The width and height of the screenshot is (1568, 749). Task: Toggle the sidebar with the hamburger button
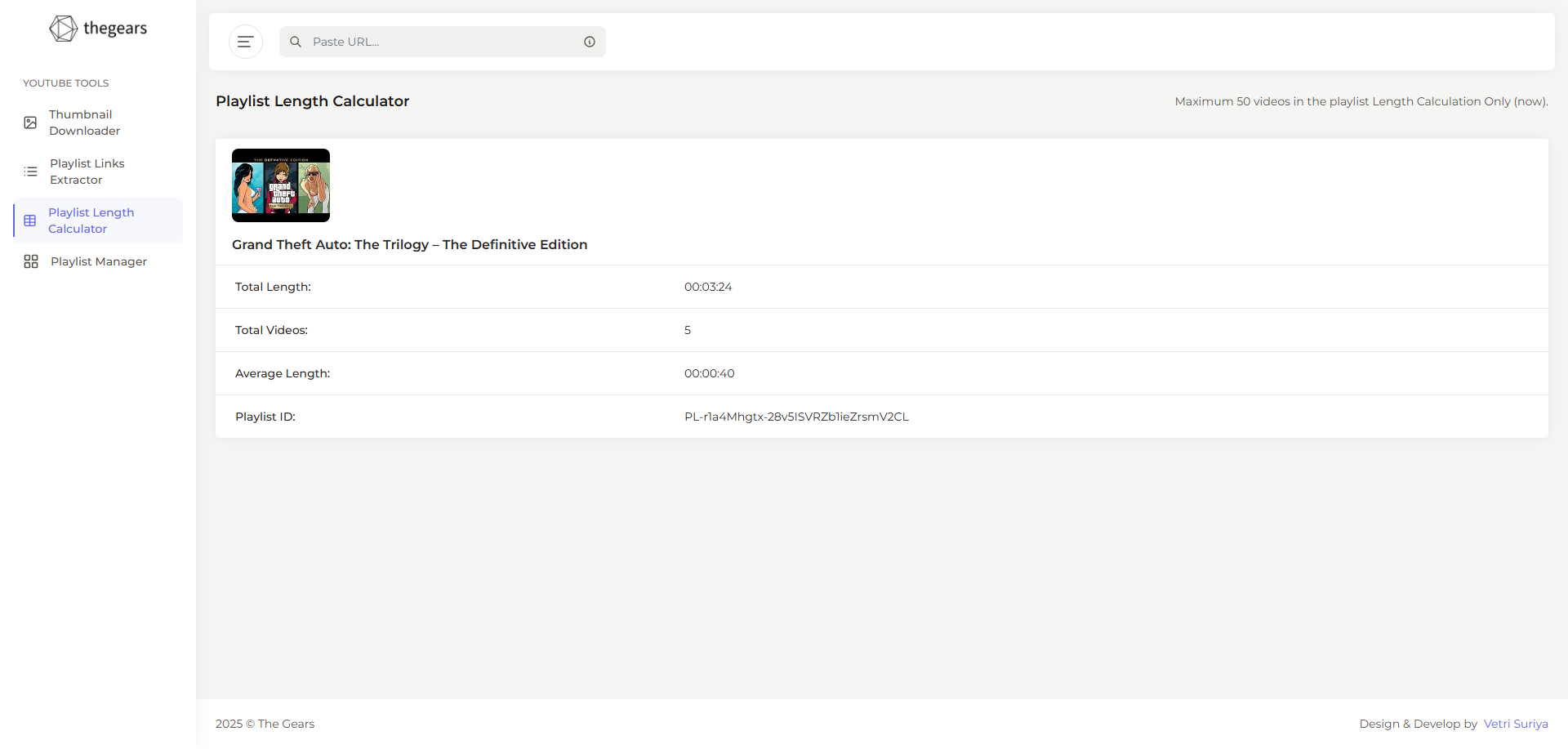(x=245, y=42)
